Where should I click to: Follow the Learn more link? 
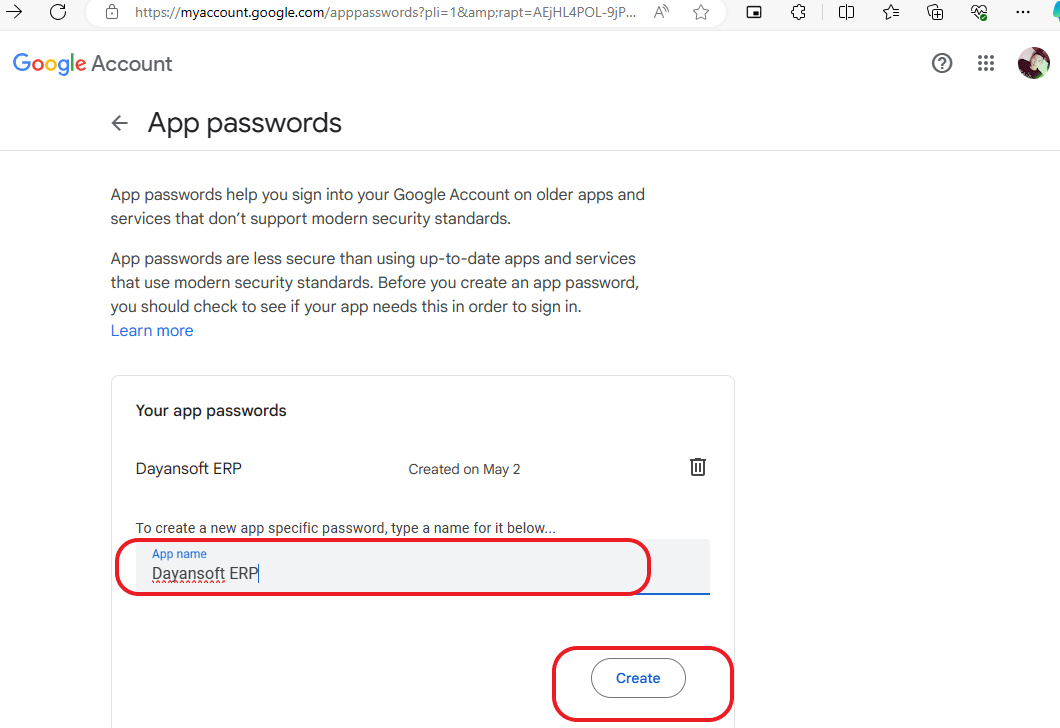pyautogui.click(x=152, y=331)
